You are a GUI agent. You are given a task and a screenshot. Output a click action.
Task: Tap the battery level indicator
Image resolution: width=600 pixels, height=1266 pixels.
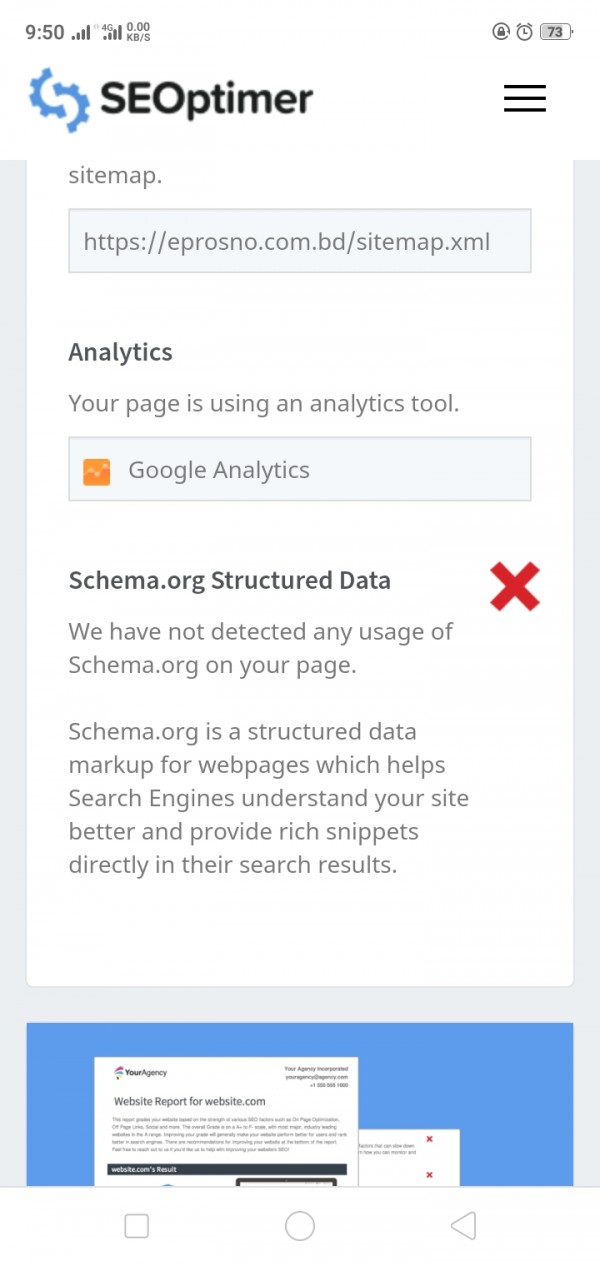coord(554,32)
